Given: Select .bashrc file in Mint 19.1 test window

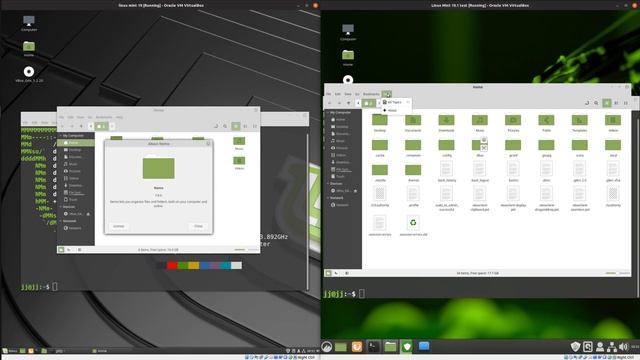Looking at the screenshot, I should (513, 171).
